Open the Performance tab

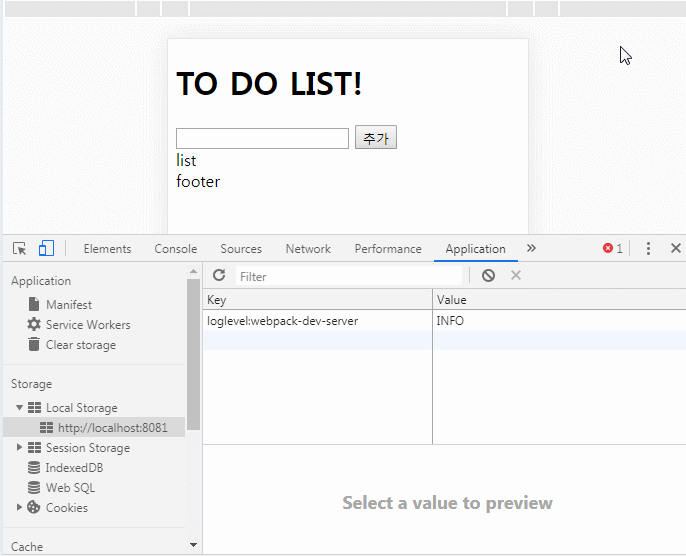(388, 249)
